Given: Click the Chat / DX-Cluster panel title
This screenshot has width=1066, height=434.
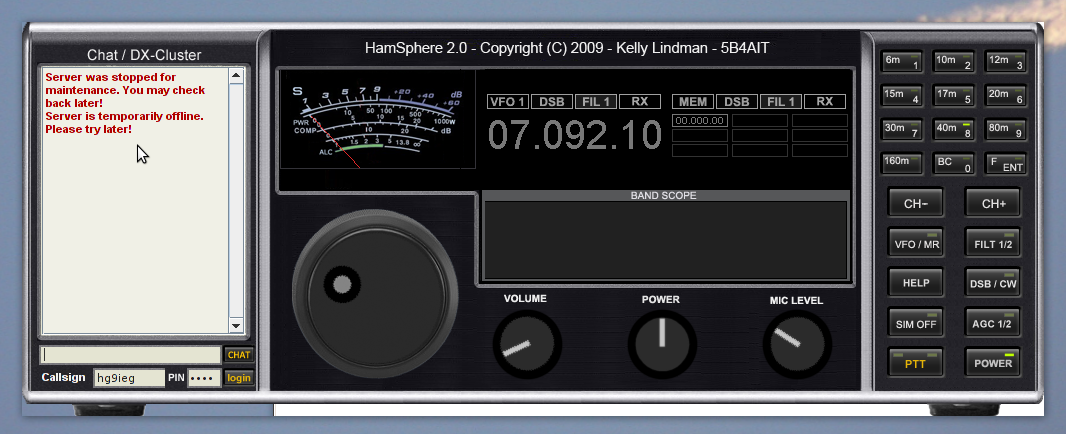Looking at the screenshot, I should (x=144, y=55).
